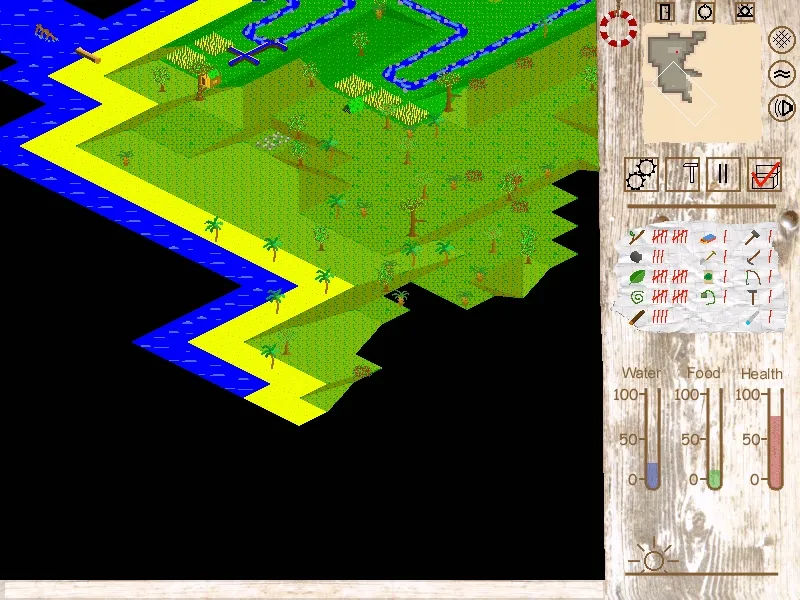The height and width of the screenshot is (600, 800).
Task: Select the shovel tool in inventory
Action: pyautogui.click(x=708, y=257)
